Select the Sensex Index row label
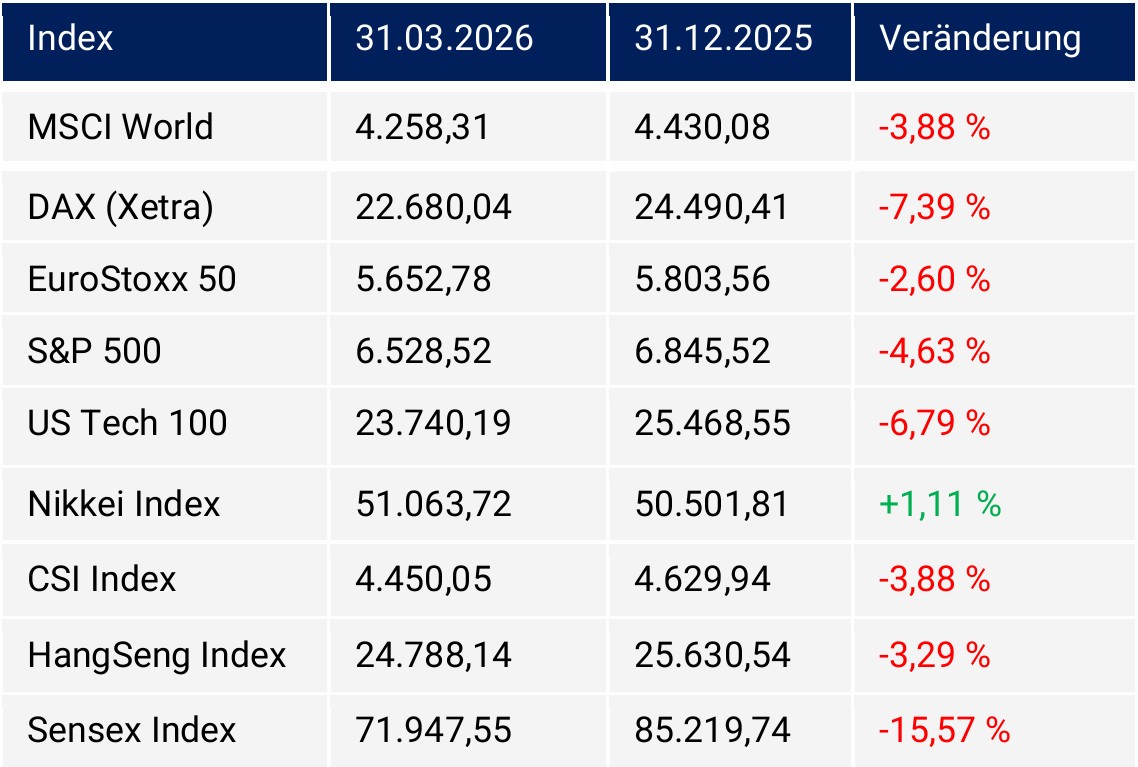 [132, 730]
